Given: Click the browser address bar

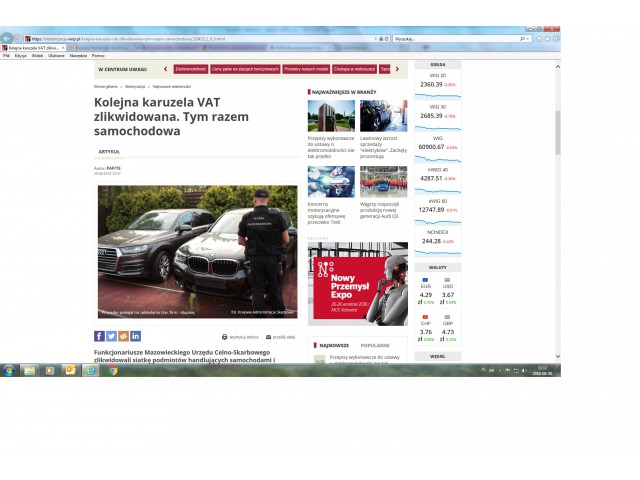Looking at the screenshot, I should 200,38.
